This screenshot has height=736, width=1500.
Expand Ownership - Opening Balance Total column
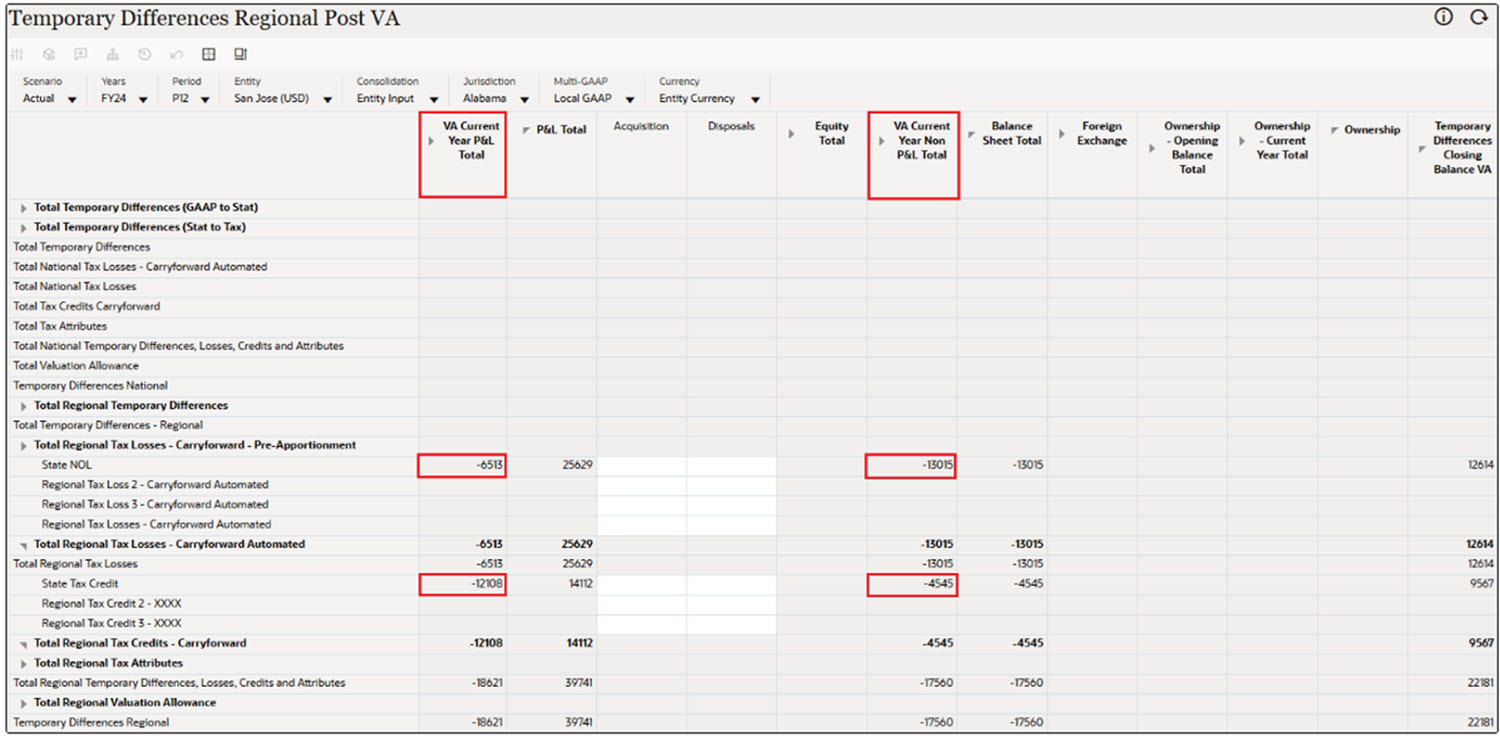pyautogui.click(x=1152, y=148)
